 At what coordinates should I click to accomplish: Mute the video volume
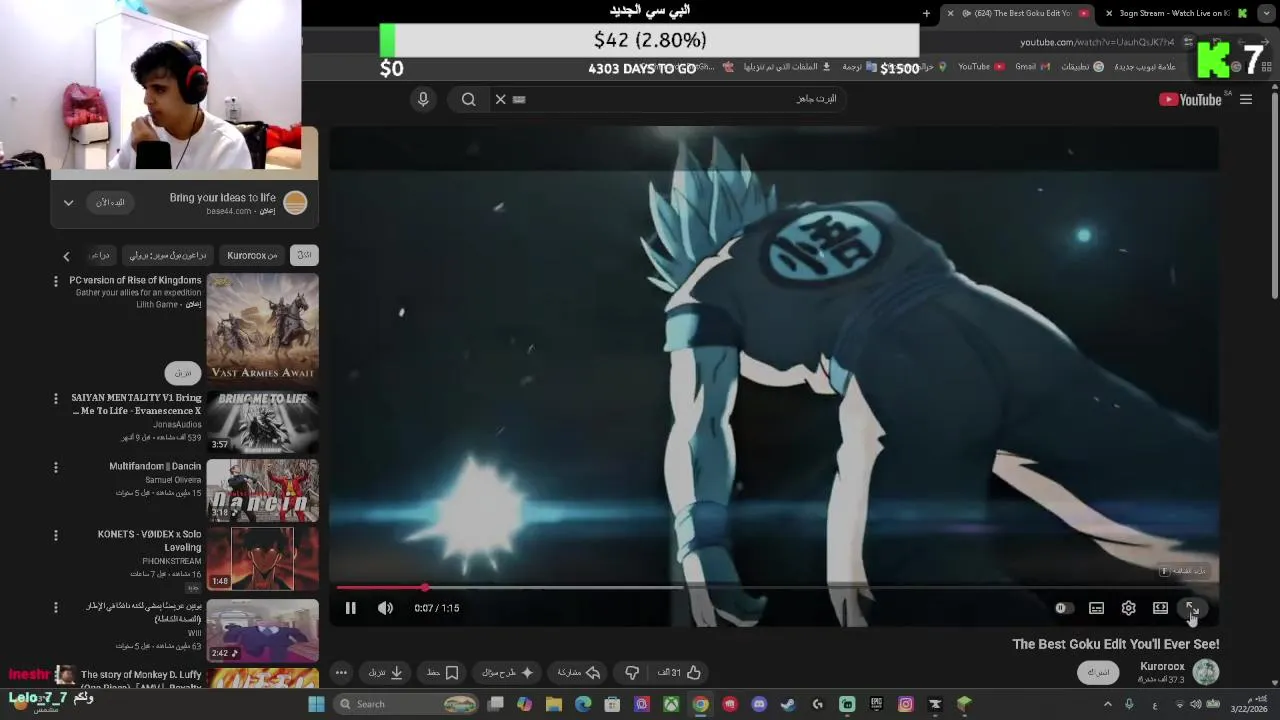tap(386, 608)
